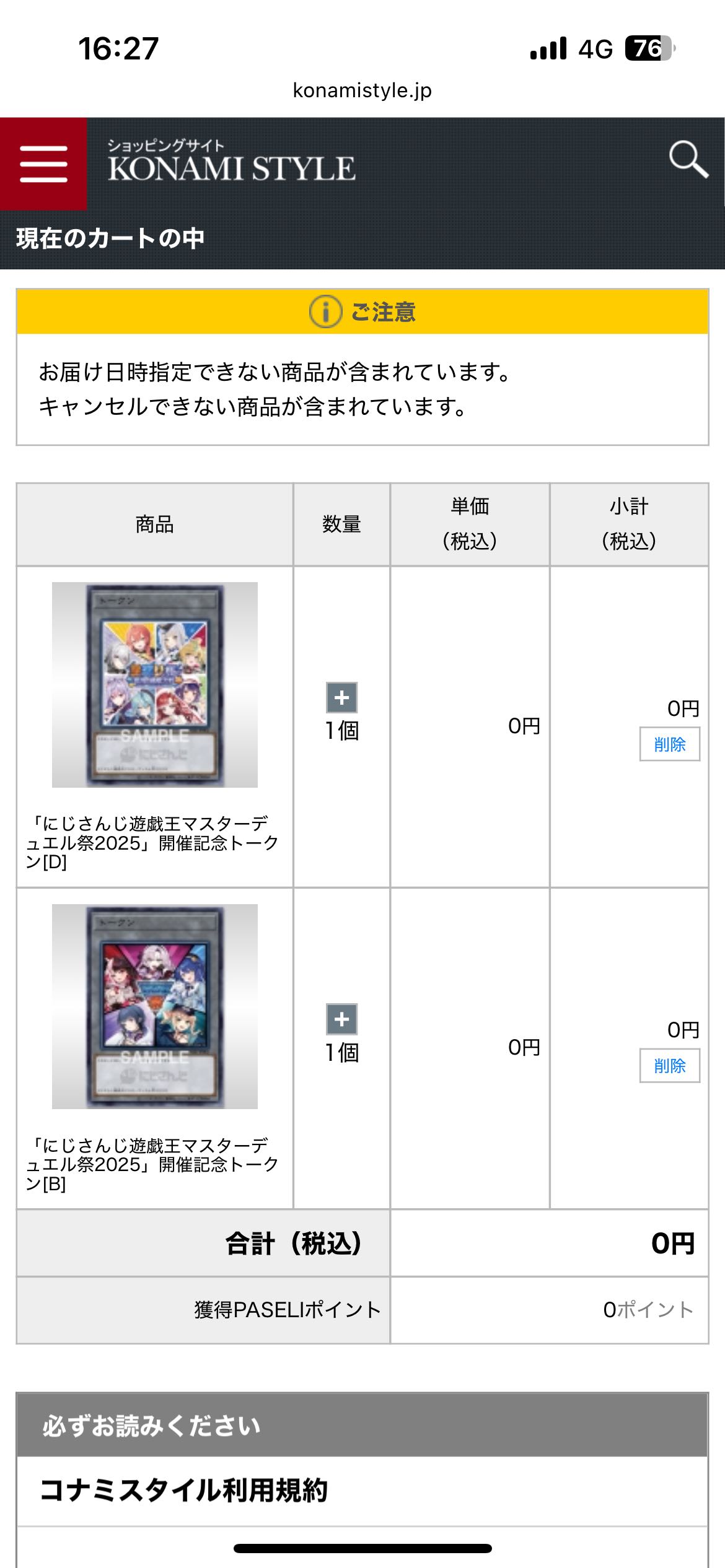Increase quantity of token [B]
The height and width of the screenshot is (1568, 725).
coord(342,1019)
